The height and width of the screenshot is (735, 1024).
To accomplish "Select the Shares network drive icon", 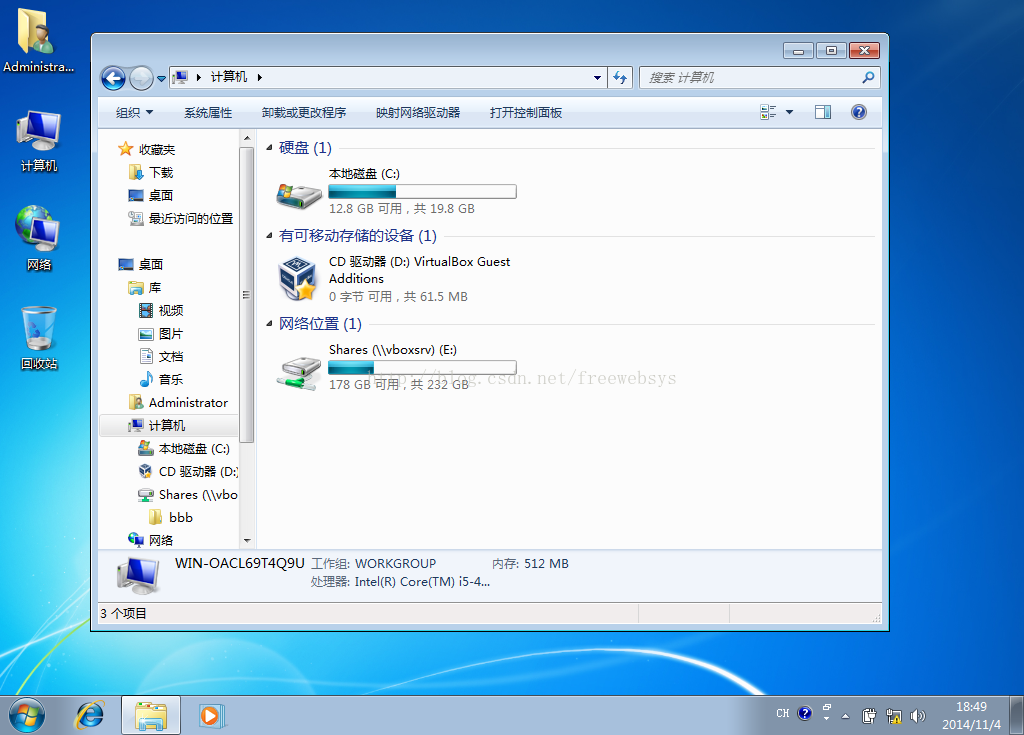I will [299, 373].
